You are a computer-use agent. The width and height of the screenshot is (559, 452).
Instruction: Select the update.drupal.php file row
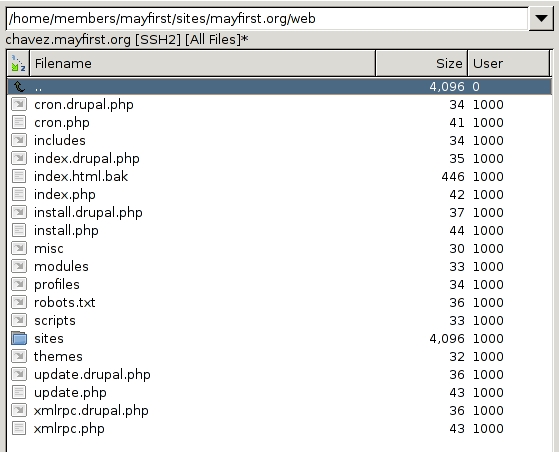pyautogui.click(x=279, y=374)
